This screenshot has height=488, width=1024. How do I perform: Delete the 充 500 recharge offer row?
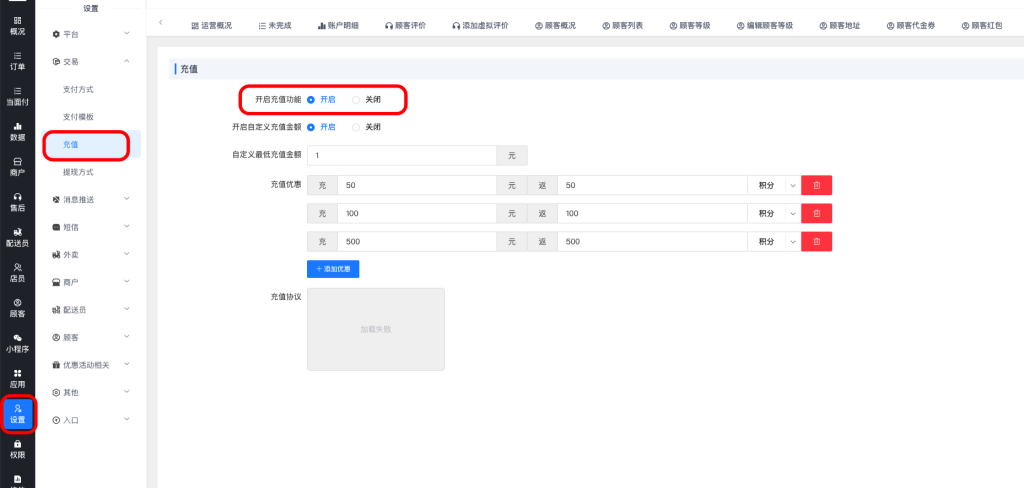(816, 242)
